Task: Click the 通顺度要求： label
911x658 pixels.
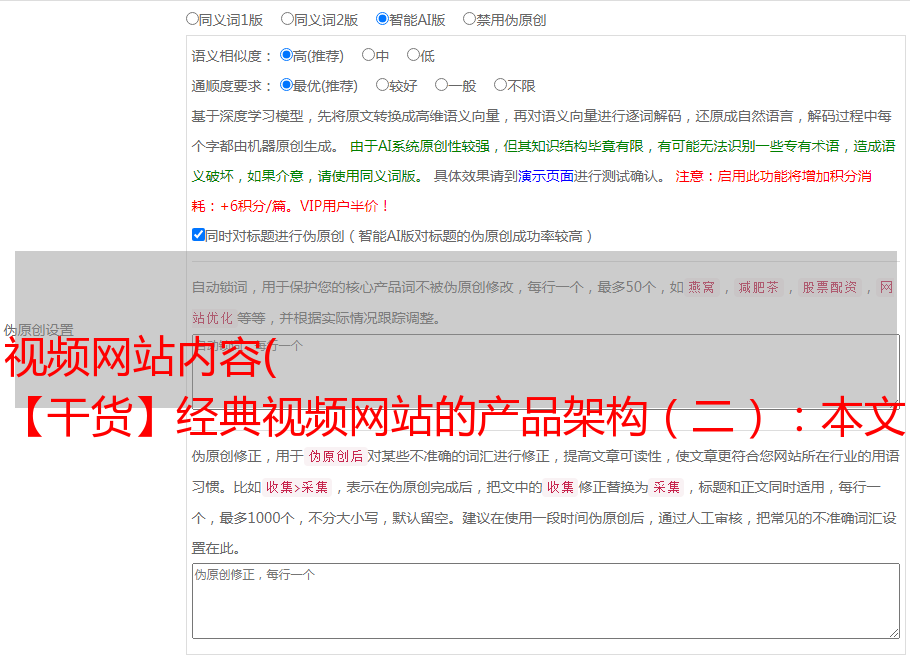Action: [x=232, y=86]
